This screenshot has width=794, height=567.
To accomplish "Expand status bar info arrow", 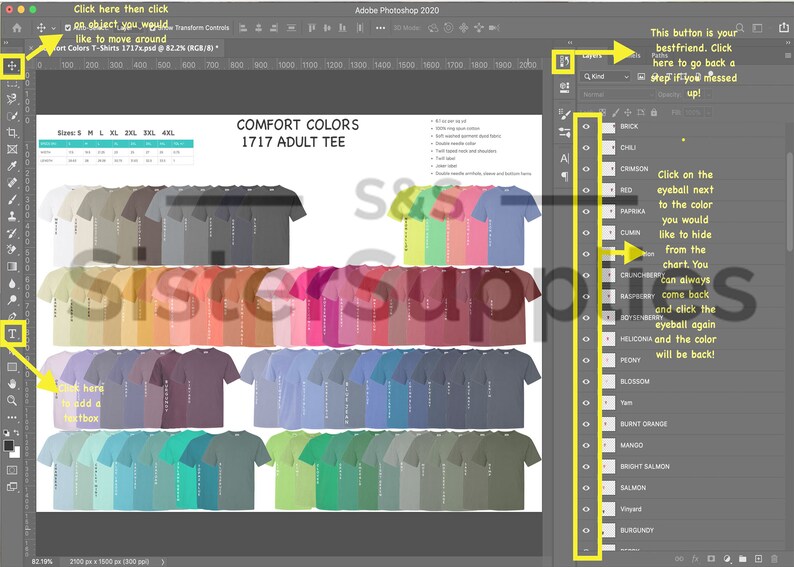I will tap(163, 561).
